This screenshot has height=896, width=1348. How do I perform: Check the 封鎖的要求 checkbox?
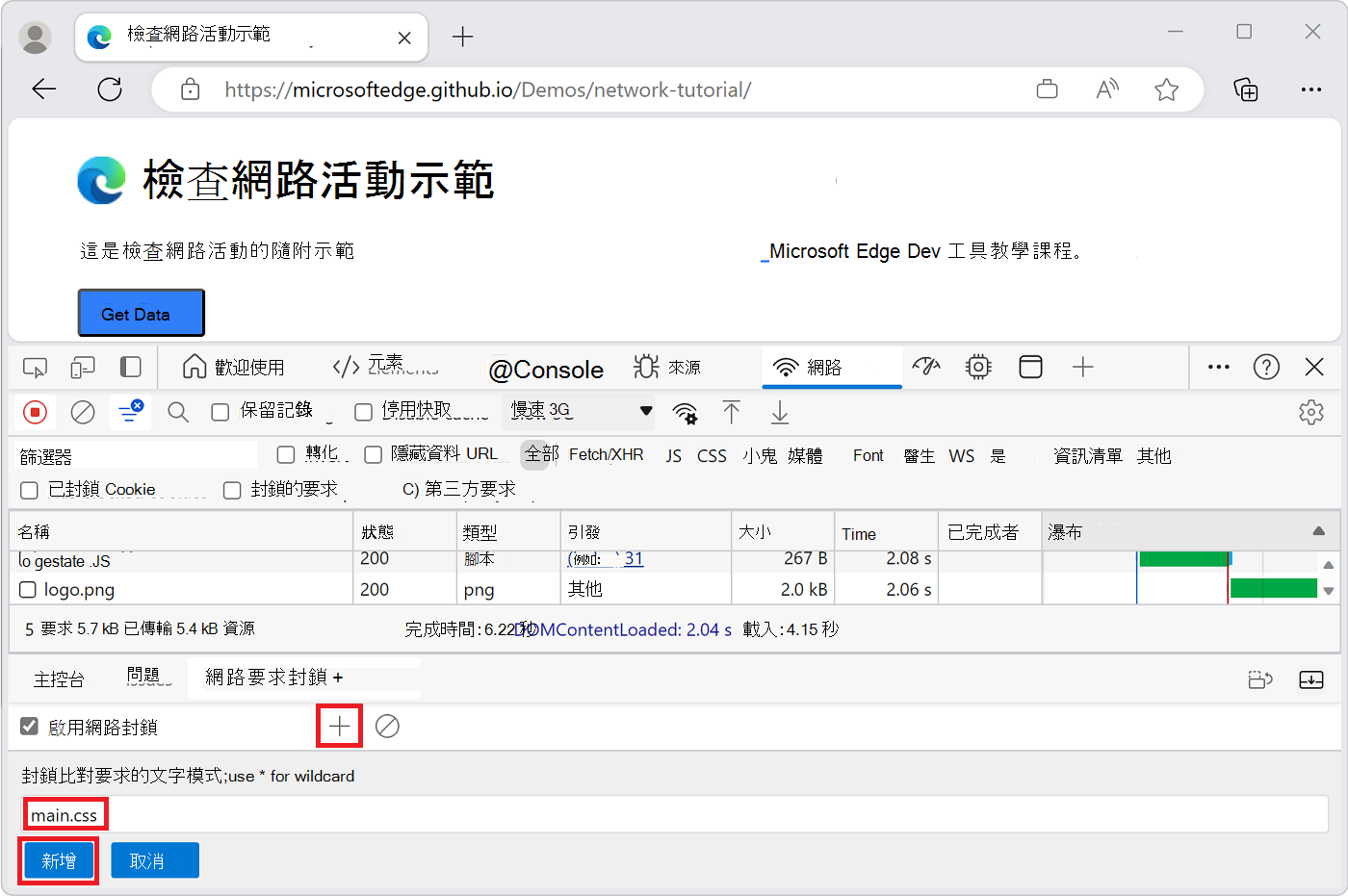[x=232, y=490]
